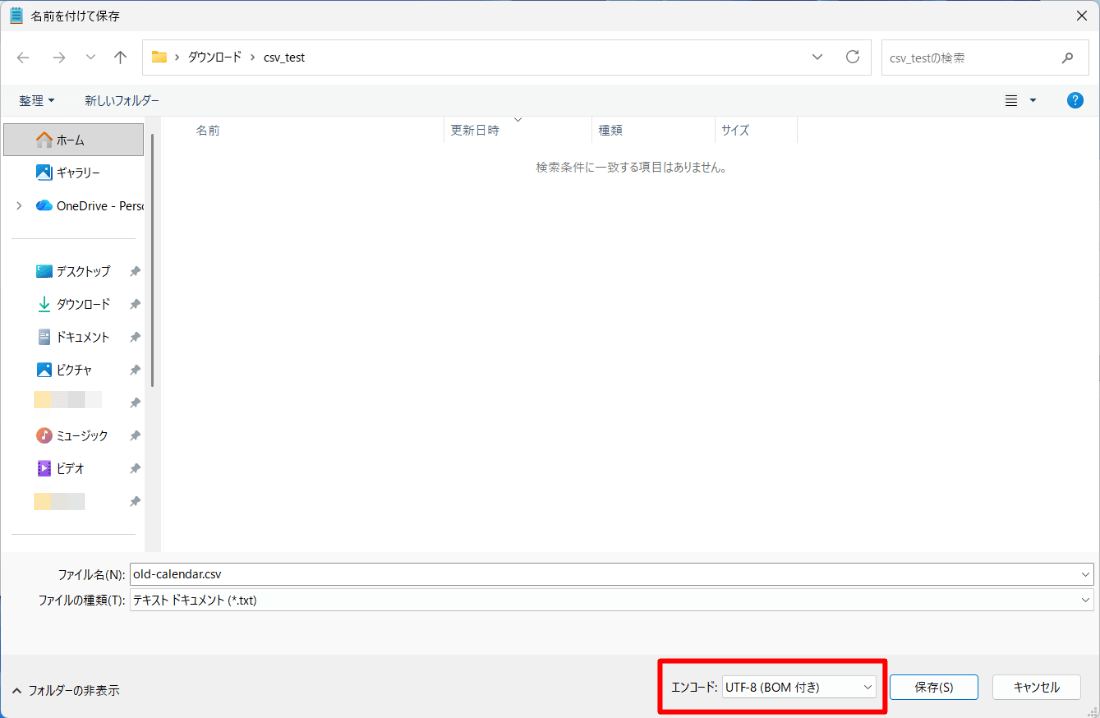Viewport: 1100px width, 718px height.
Task: Click the search magnifier icon
Action: 1067,58
